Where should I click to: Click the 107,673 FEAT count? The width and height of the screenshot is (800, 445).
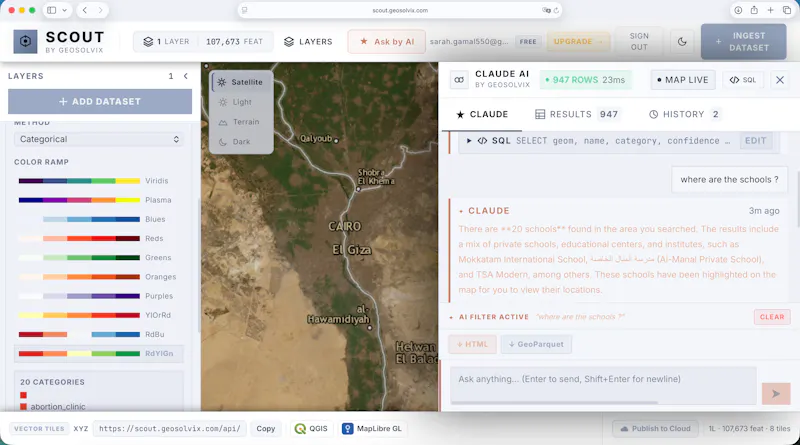point(234,42)
